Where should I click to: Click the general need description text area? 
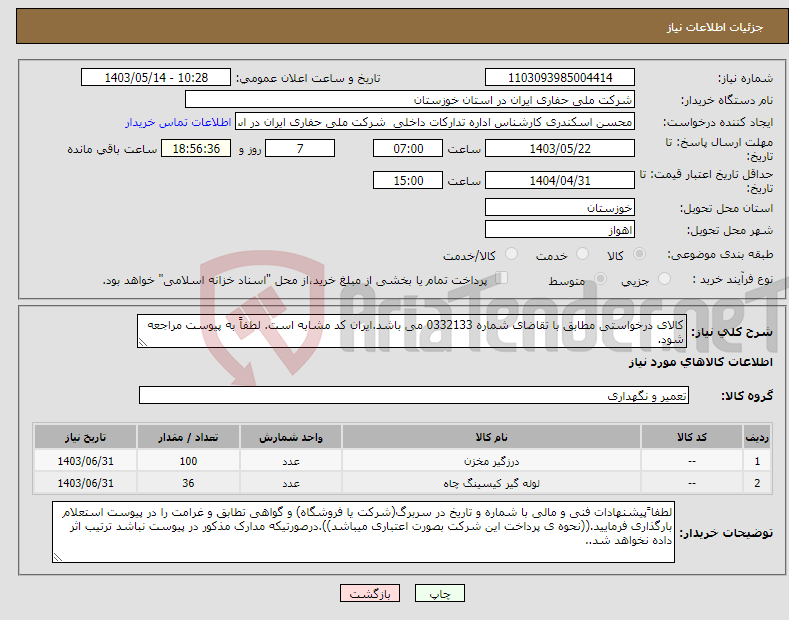[412, 331]
